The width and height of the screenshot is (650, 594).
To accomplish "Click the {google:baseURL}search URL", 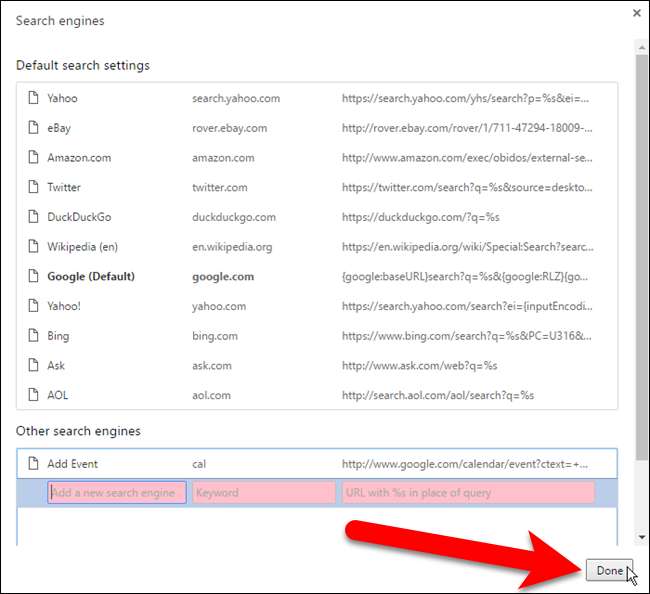I will click(465, 276).
